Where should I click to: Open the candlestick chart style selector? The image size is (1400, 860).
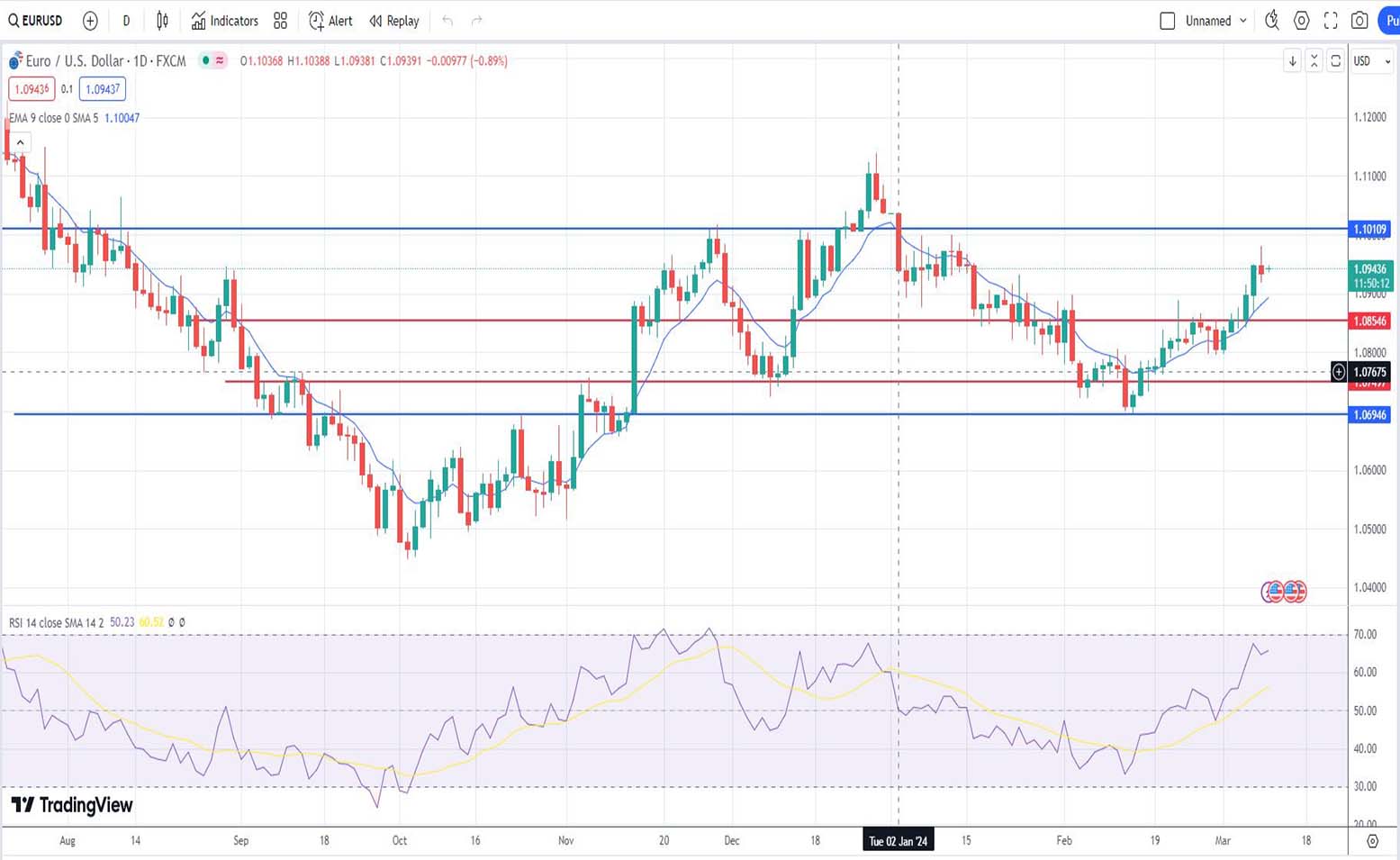(x=162, y=21)
